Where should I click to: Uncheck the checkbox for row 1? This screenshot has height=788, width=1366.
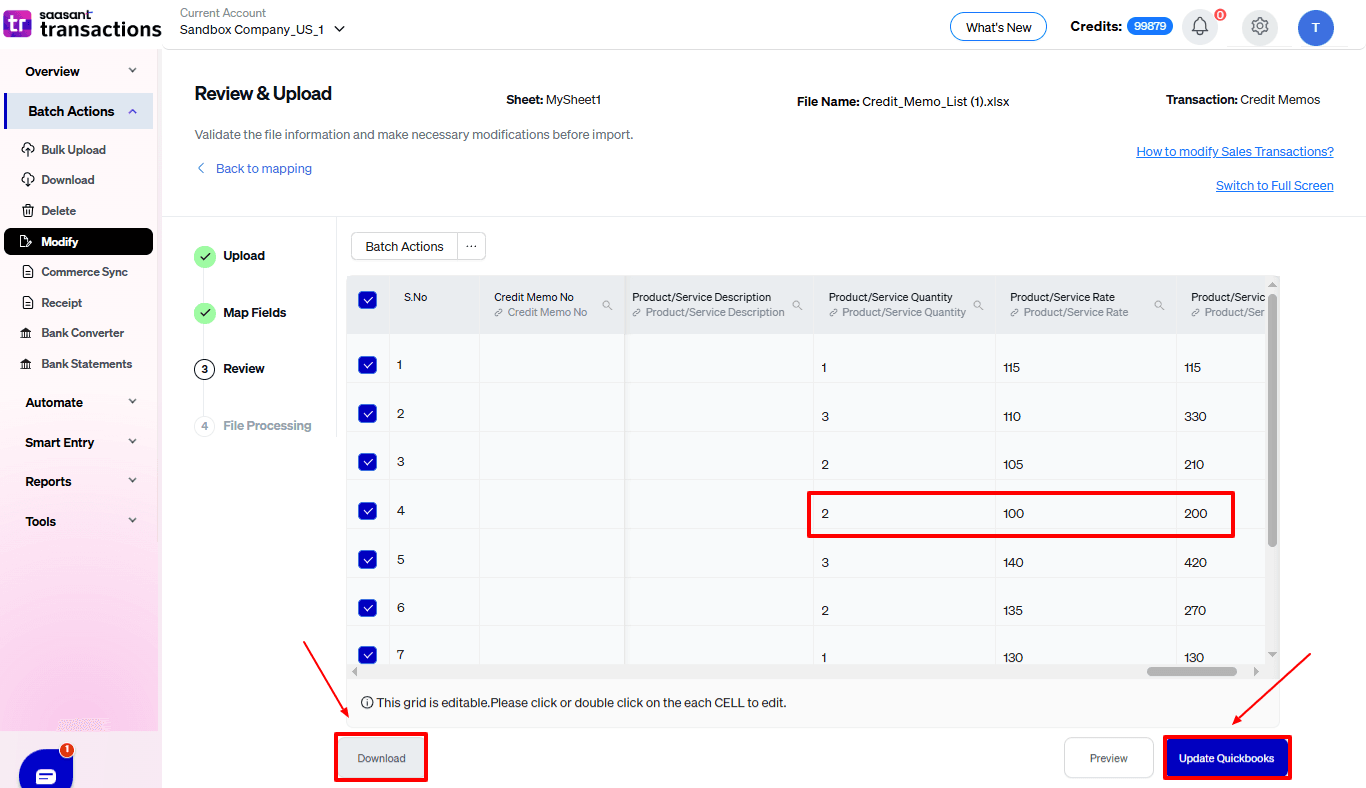[367, 364]
